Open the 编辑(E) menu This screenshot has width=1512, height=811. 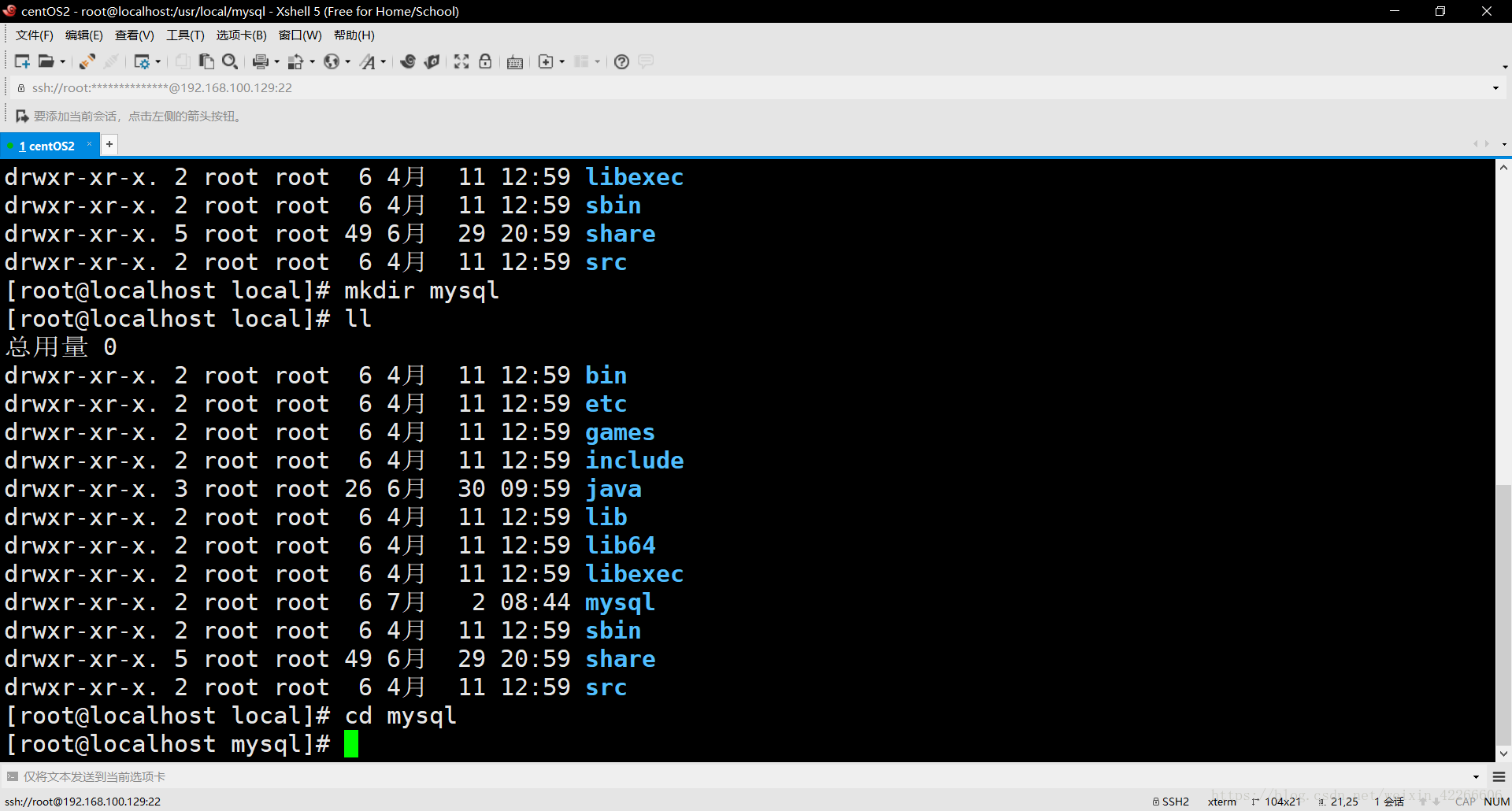pos(84,35)
